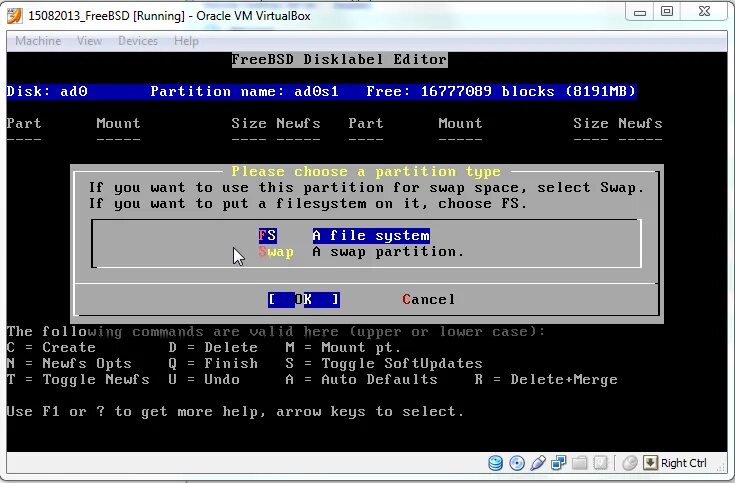Click the 'U = Undo' command text
This screenshot has width=735, height=483.
click(x=204, y=379)
